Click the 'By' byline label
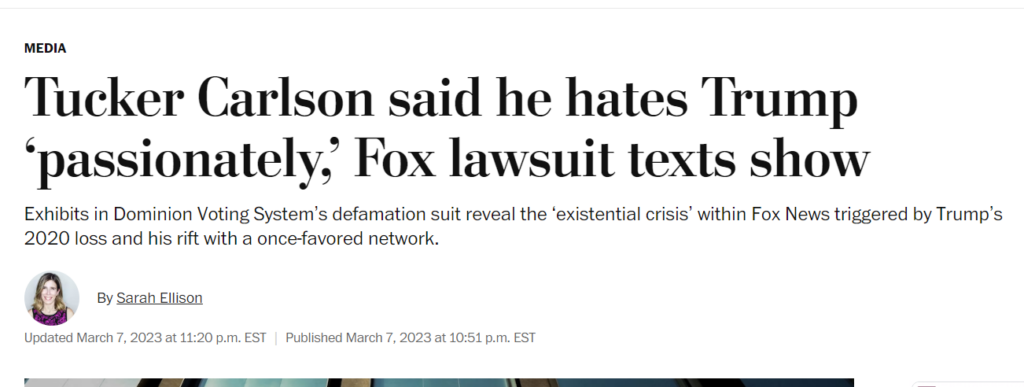Viewport: 1024px width, 387px height. pos(104,298)
